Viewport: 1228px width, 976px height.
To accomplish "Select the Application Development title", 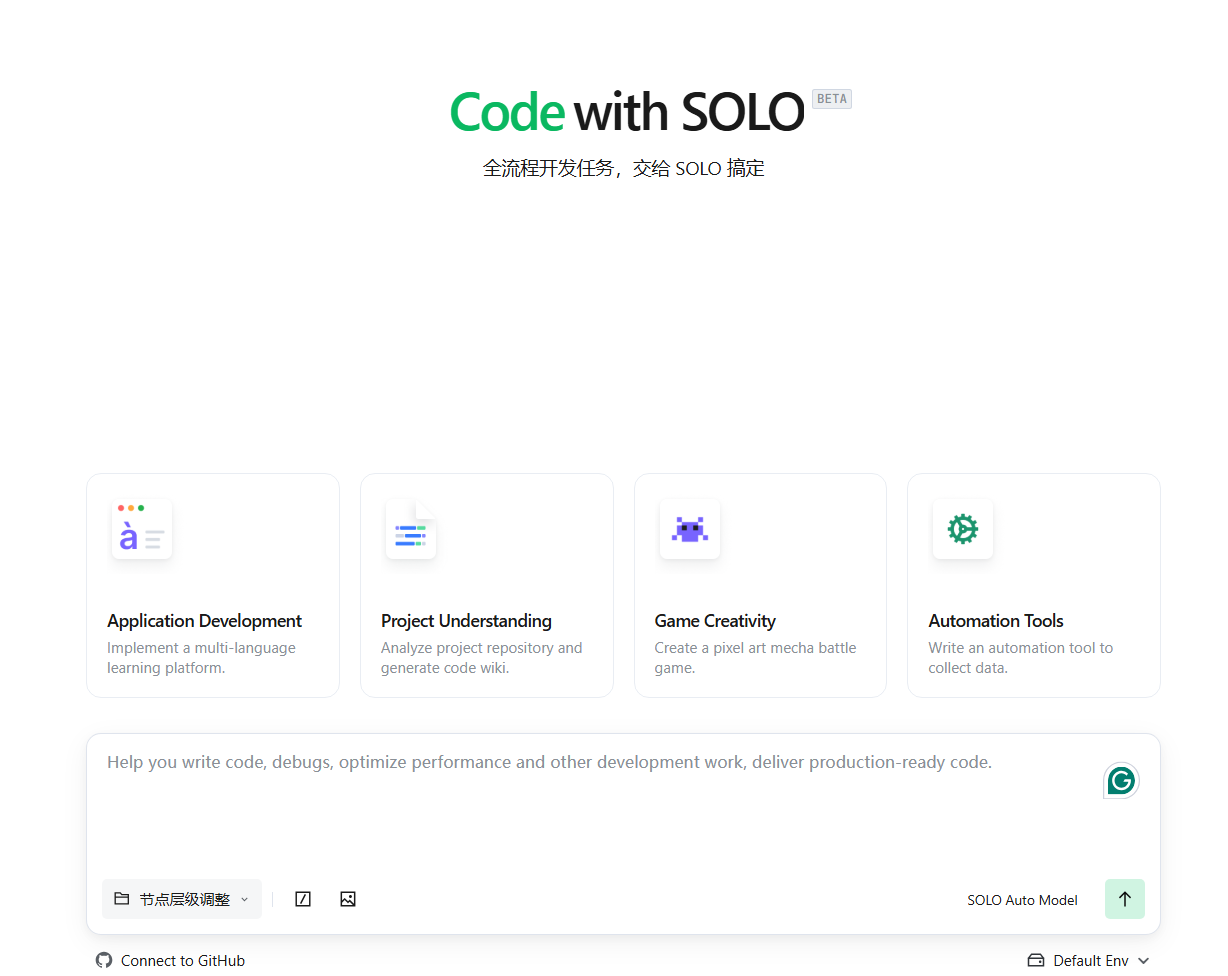I will (204, 621).
